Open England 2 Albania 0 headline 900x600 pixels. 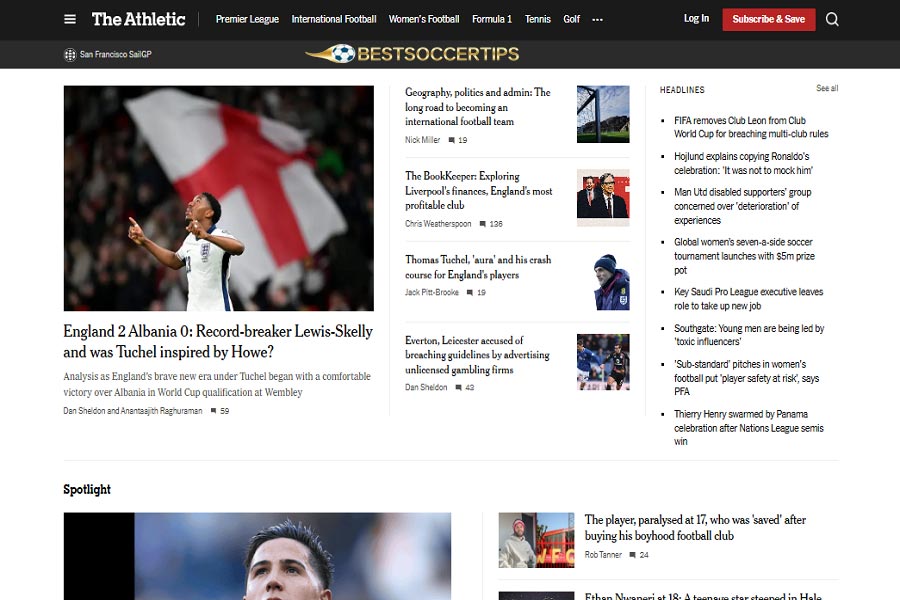218,342
